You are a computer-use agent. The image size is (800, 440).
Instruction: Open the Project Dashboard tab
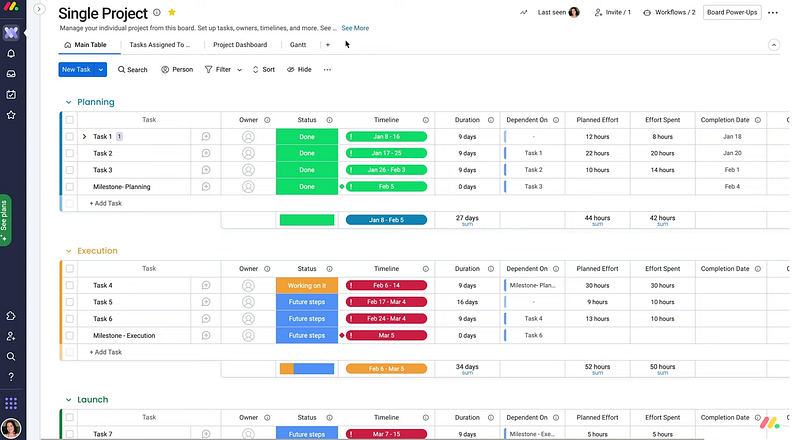240,45
